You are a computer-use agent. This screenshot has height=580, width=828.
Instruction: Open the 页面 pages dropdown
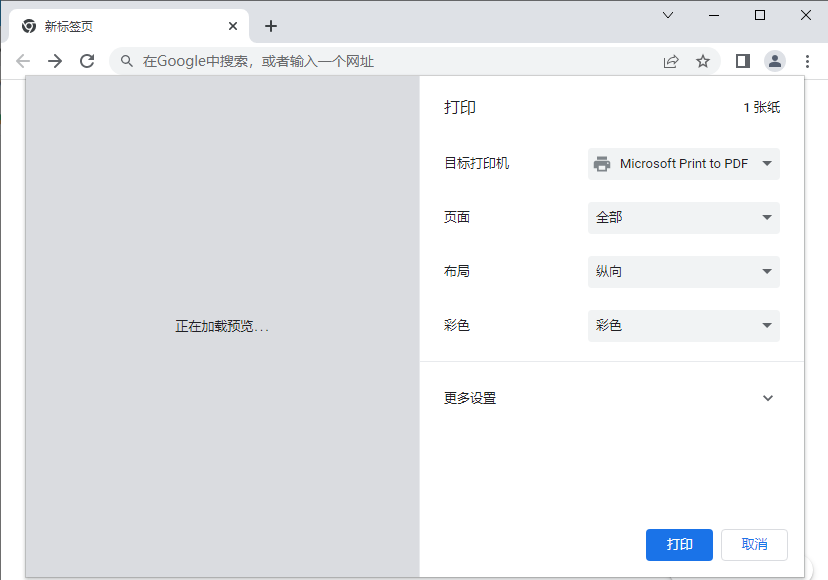pos(684,218)
